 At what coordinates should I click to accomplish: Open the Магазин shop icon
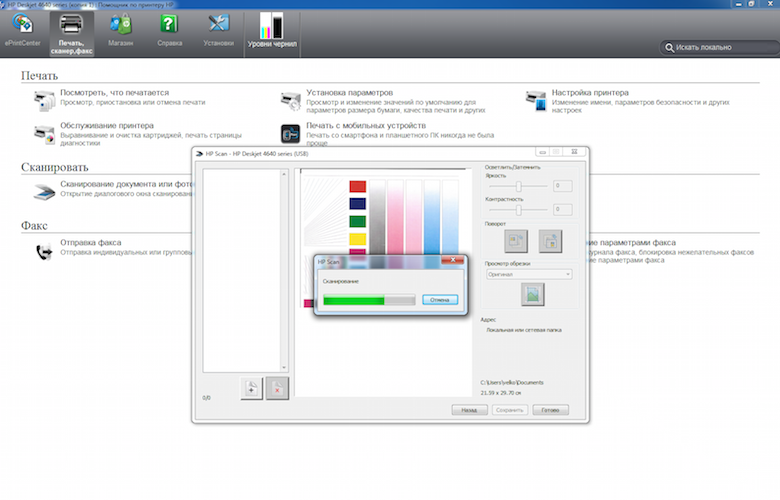click(x=120, y=31)
